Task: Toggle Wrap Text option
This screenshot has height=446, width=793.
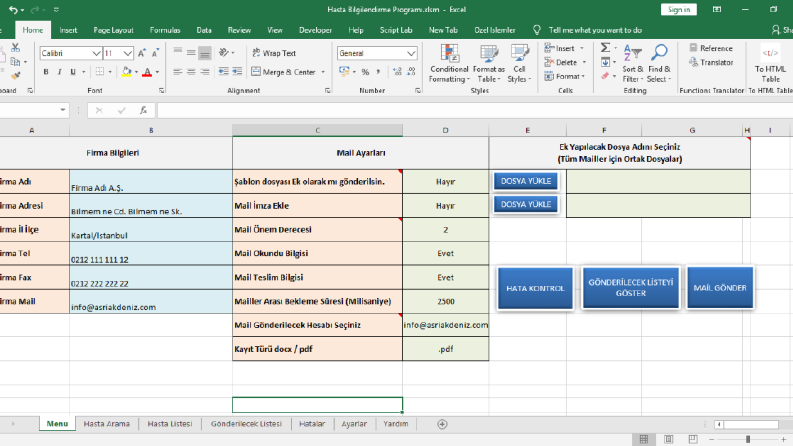Action: coord(274,53)
